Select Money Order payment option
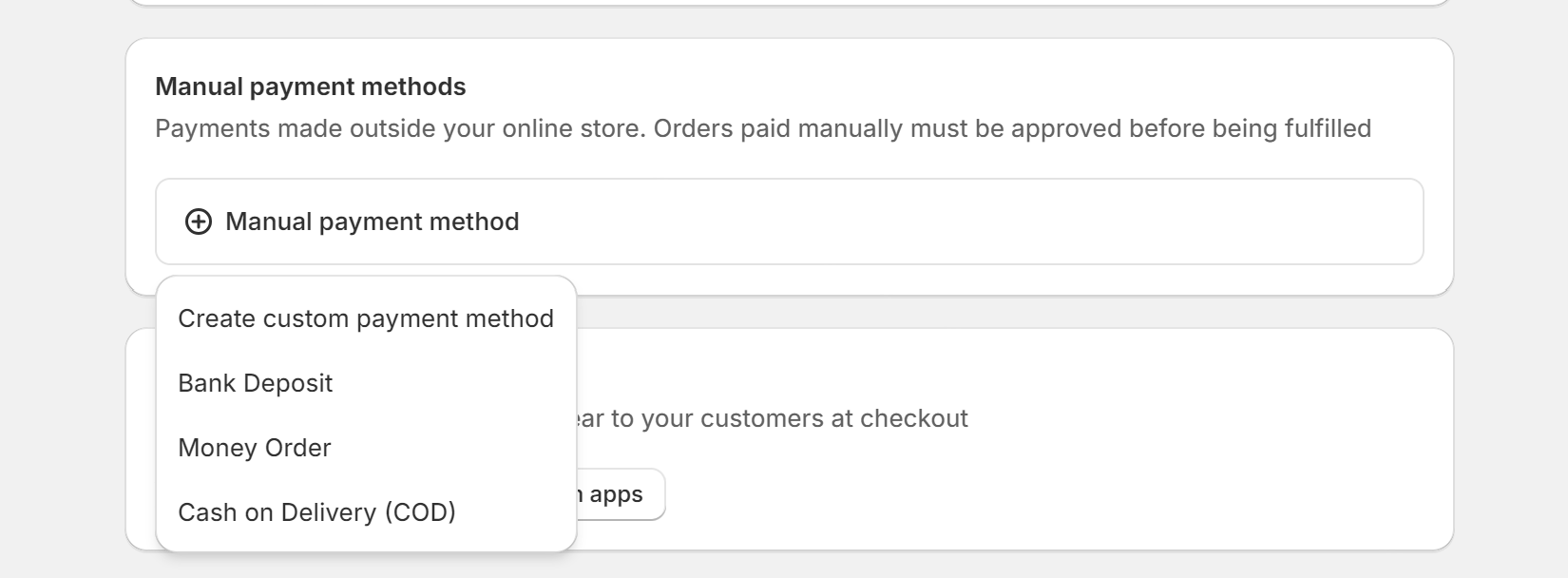 [x=254, y=448]
